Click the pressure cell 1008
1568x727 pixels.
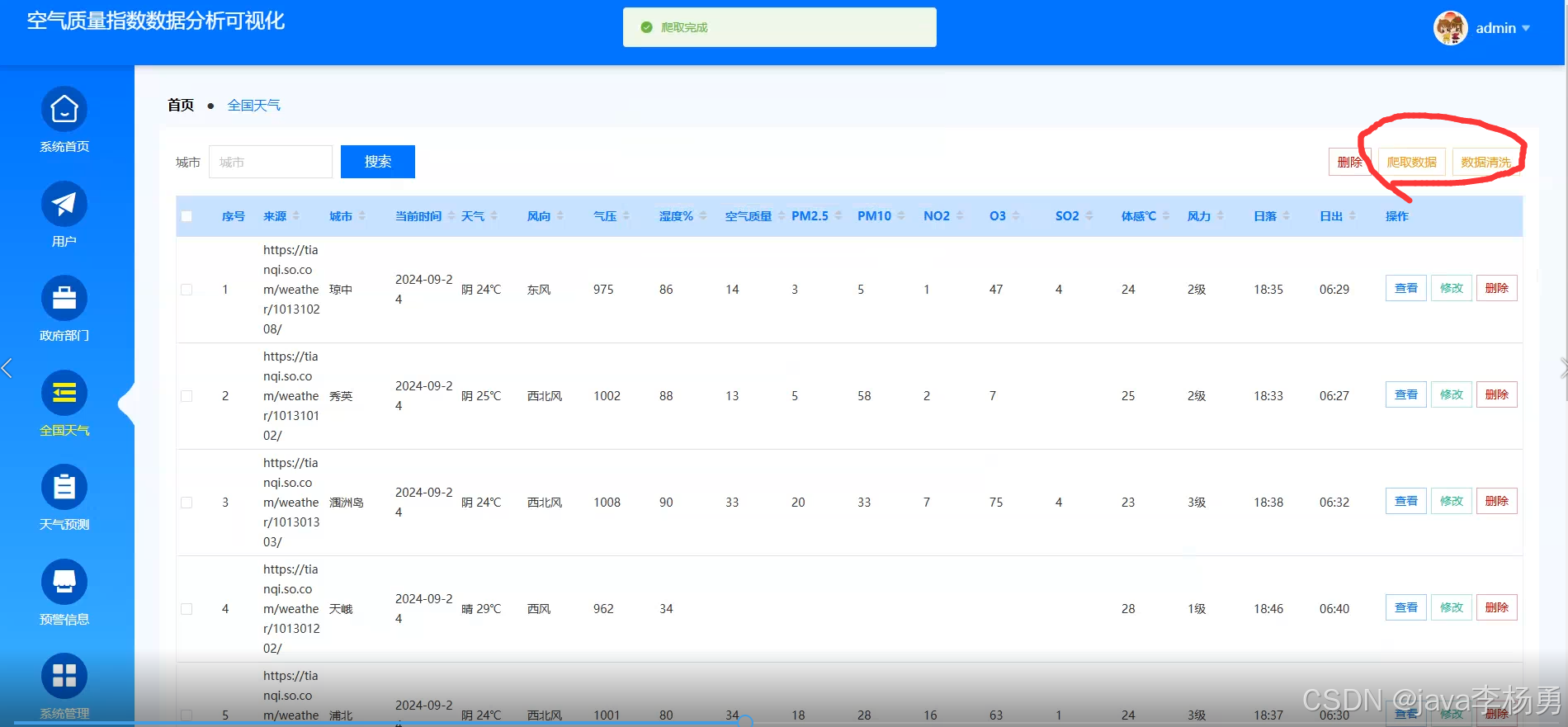607,503
